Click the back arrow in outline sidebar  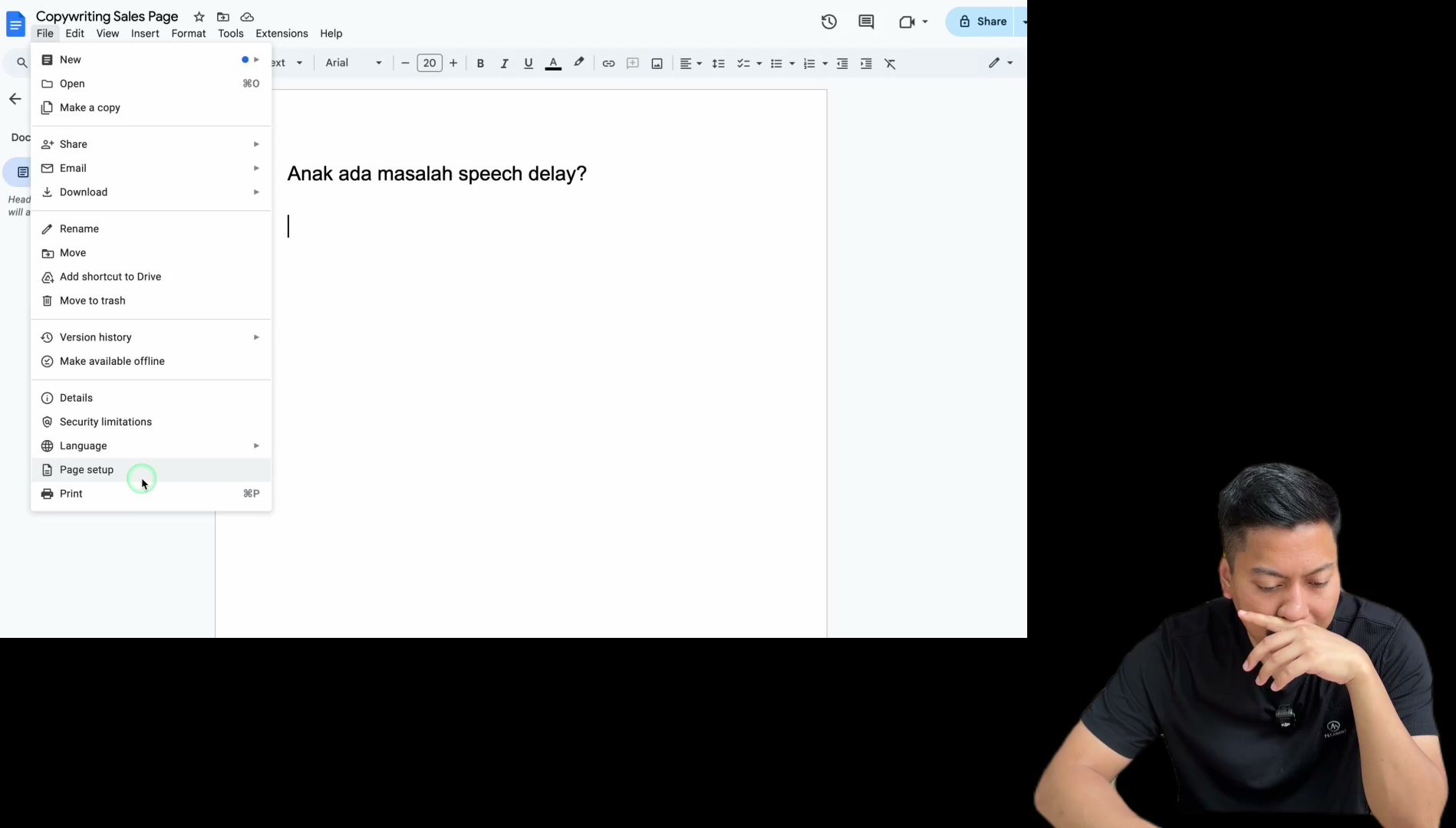coord(15,99)
